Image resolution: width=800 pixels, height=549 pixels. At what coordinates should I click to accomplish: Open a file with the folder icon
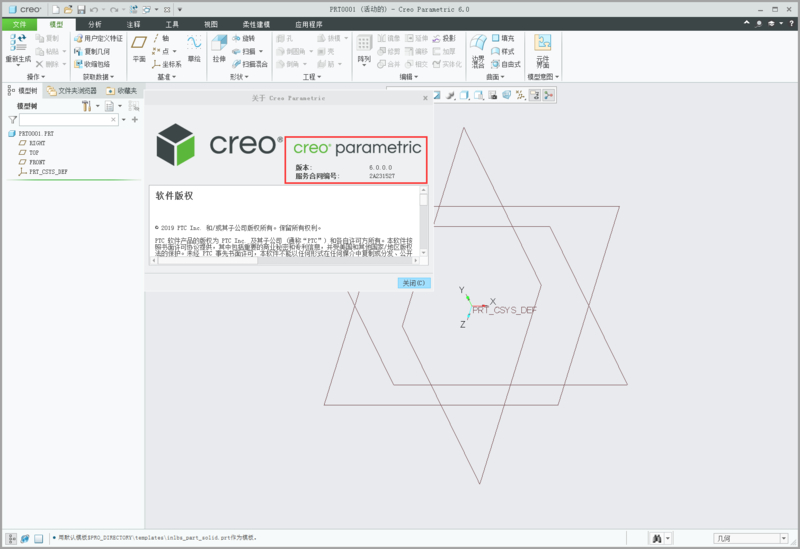pyautogui.click(x=68, y=9)
